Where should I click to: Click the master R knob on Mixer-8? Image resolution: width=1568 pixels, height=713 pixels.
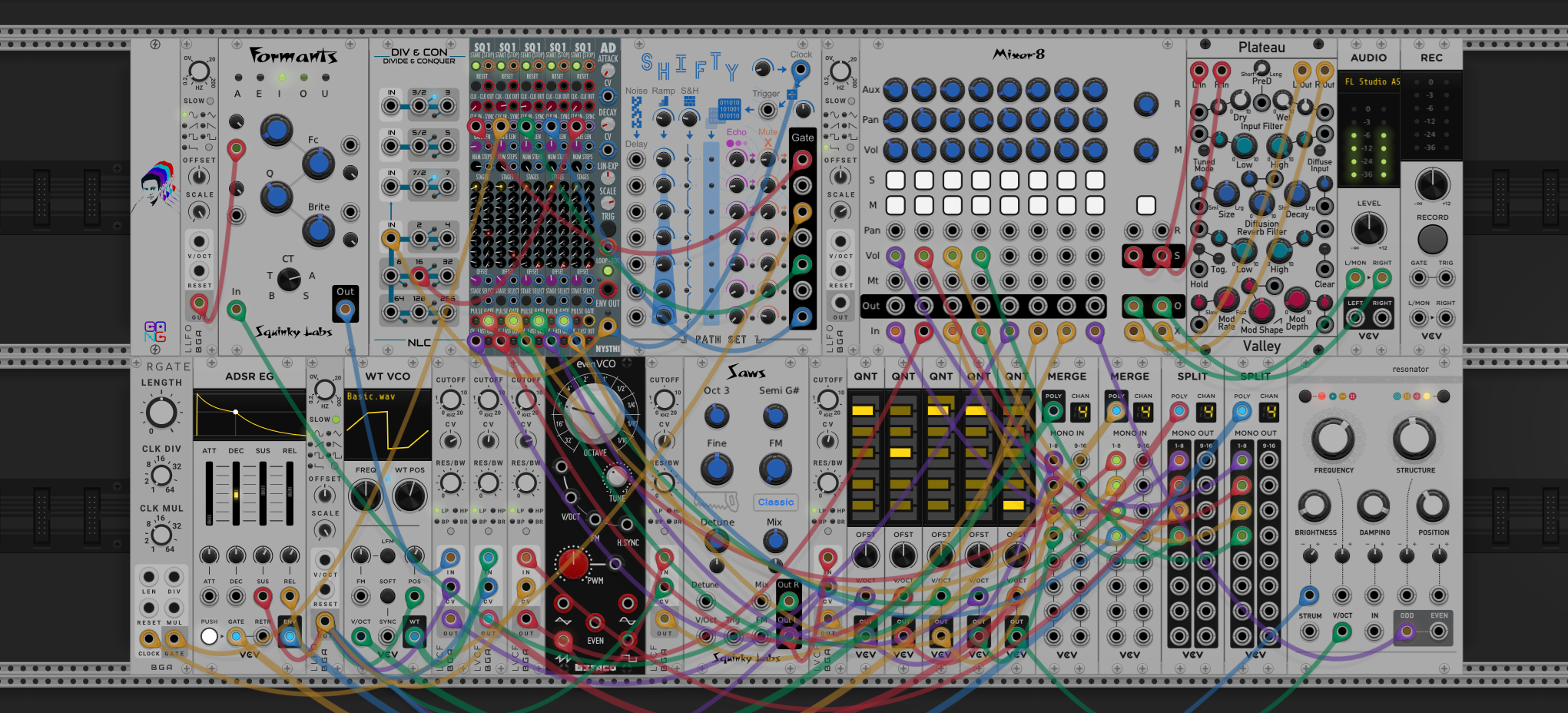click(x=1145, y=104)
